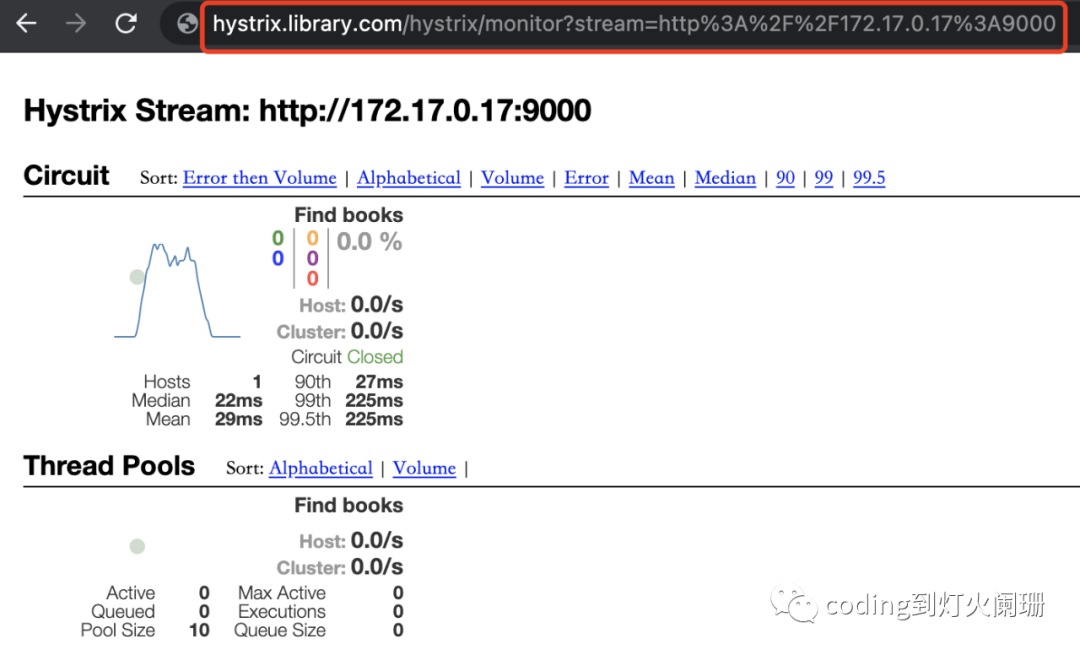Screen dimensions: 1080x655
Task: Sort circuits by Error then Volume
Action: [x=260, y=178]
